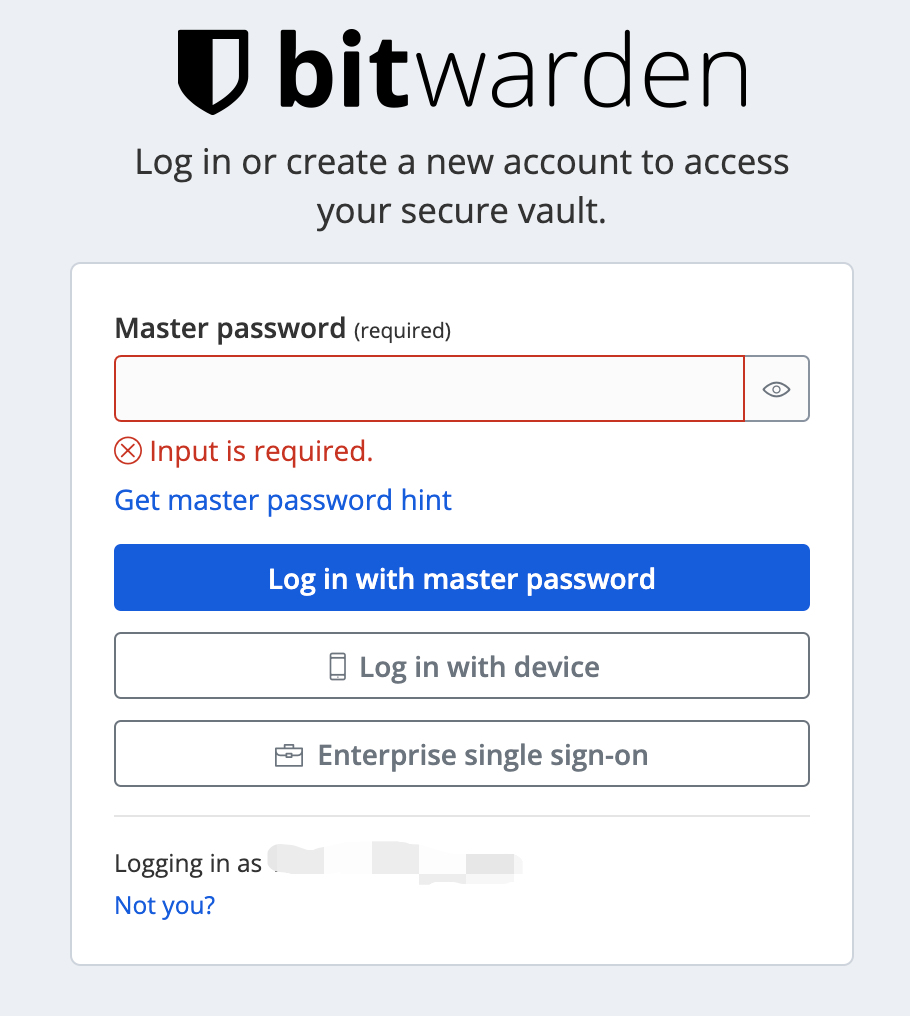
Task: Choose "Log in with device"
Action: point(462,665)
